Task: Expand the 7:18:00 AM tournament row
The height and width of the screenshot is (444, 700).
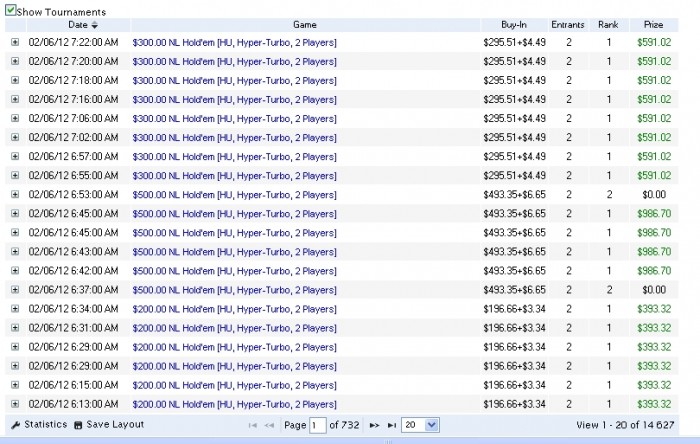Action: click(15, 80)
